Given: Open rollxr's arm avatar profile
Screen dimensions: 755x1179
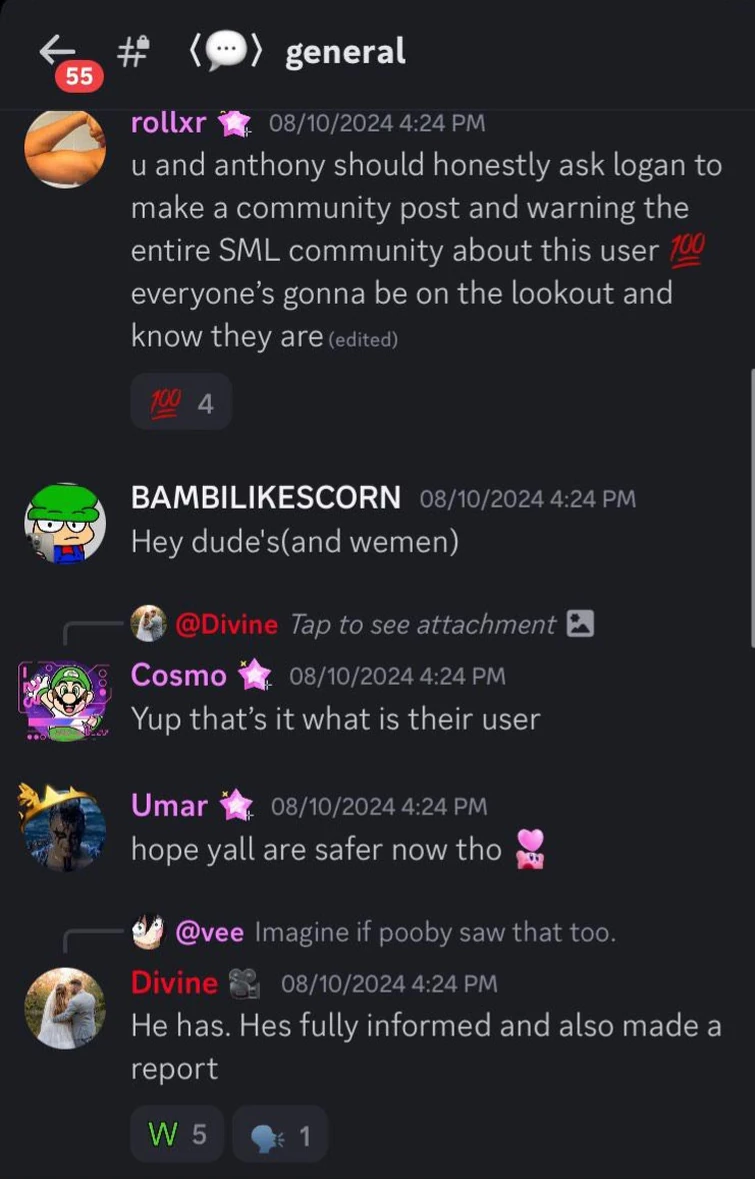Looking at the screenshot, I should 65,147.
